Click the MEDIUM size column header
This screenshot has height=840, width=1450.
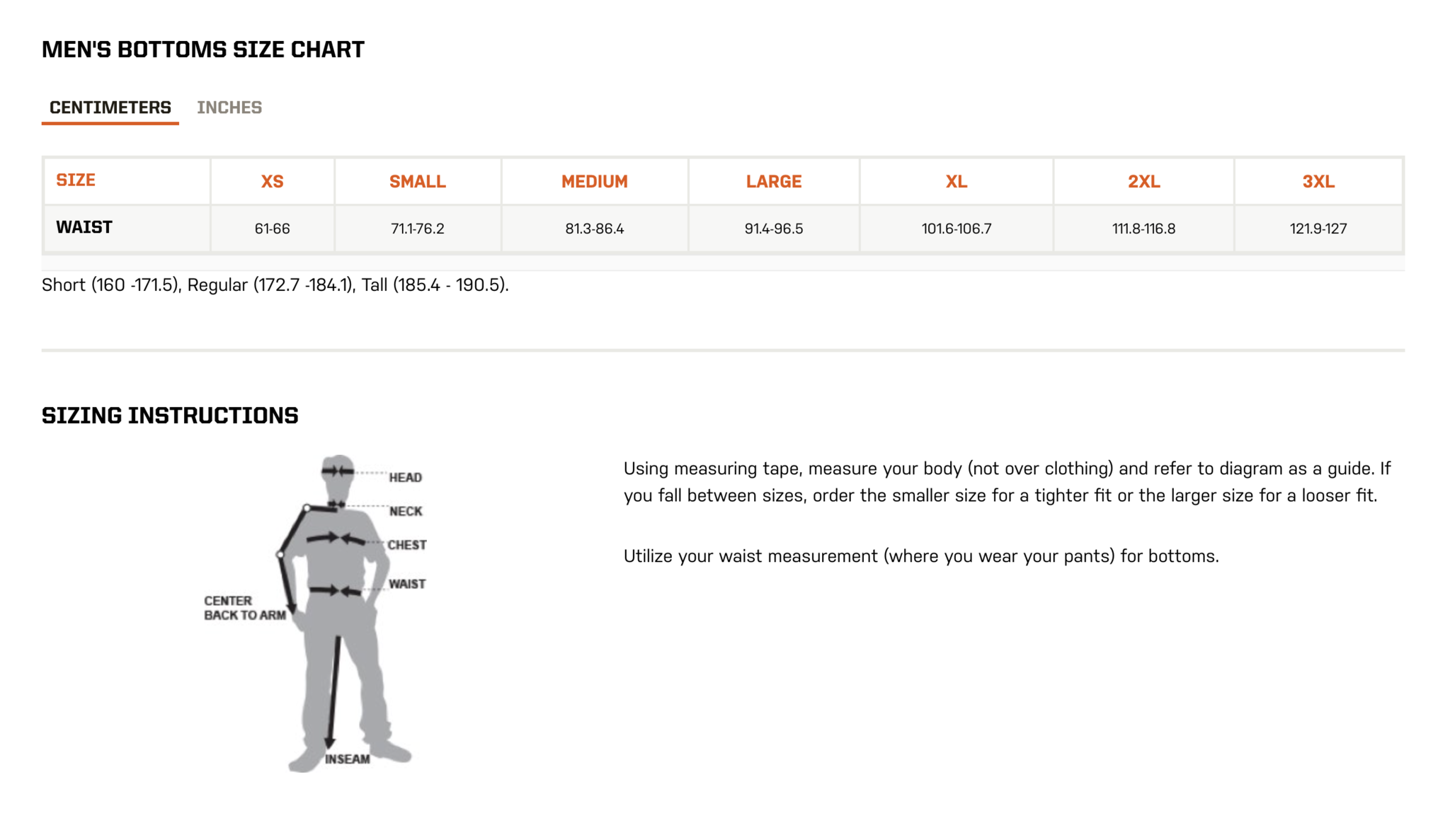tap(594, 182)
